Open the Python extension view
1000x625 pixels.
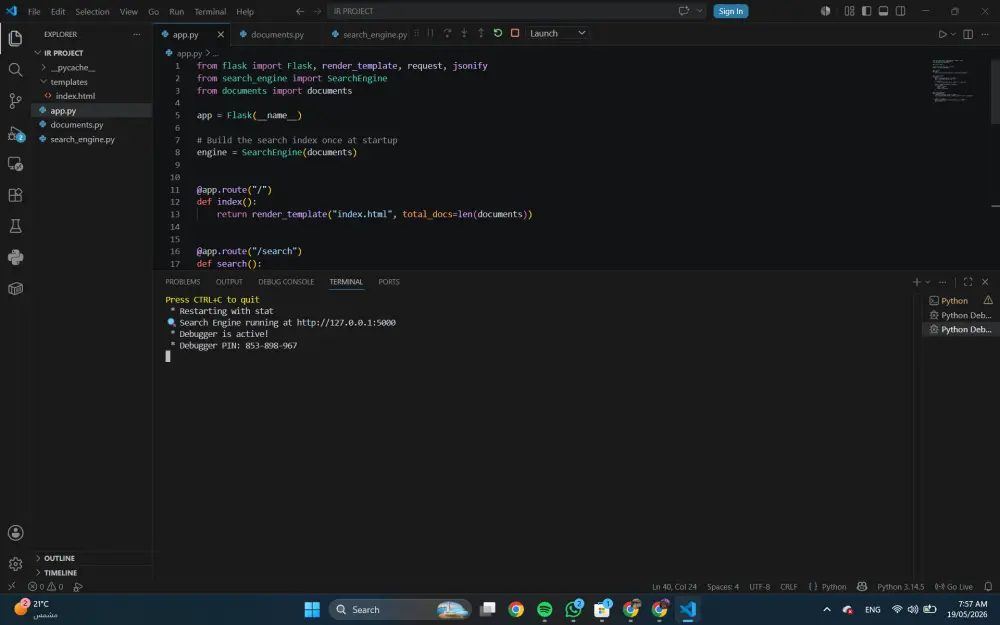(x=15, y=258)
